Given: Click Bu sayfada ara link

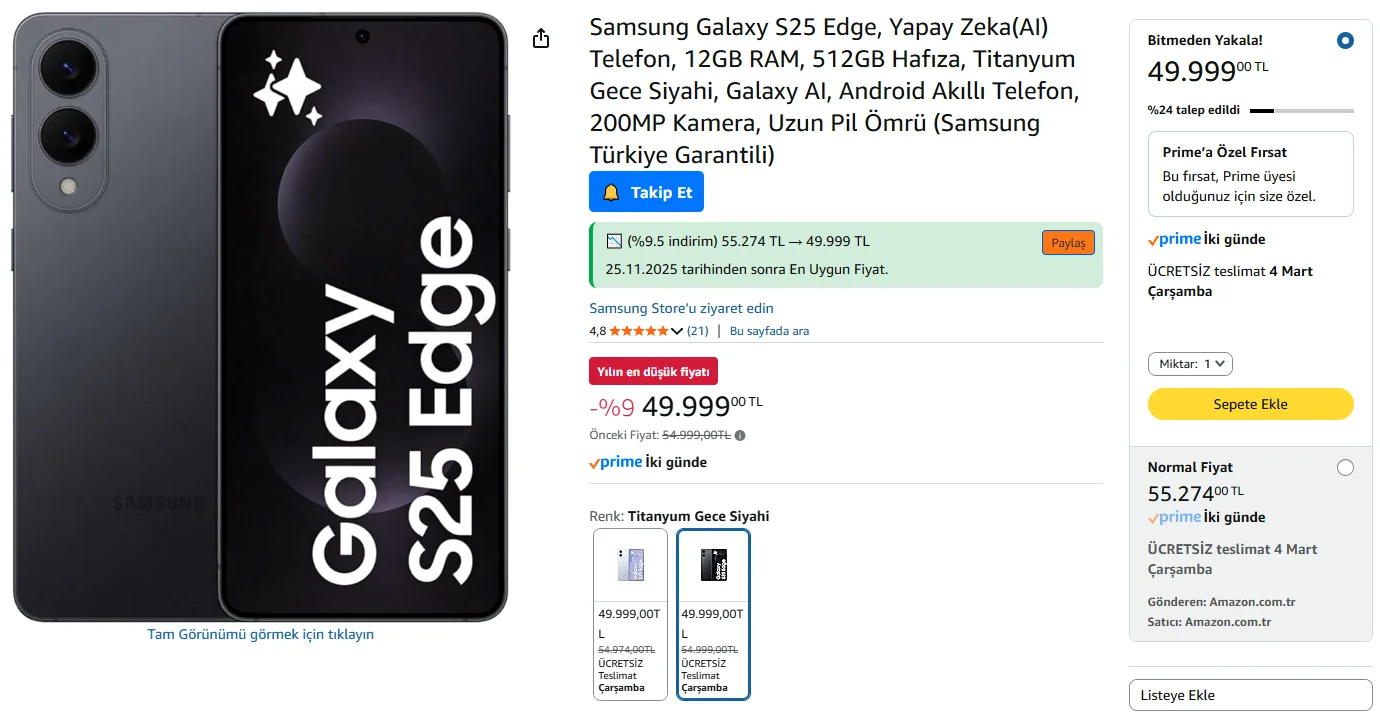Looking at the screenshot, I should pos(769,331).
